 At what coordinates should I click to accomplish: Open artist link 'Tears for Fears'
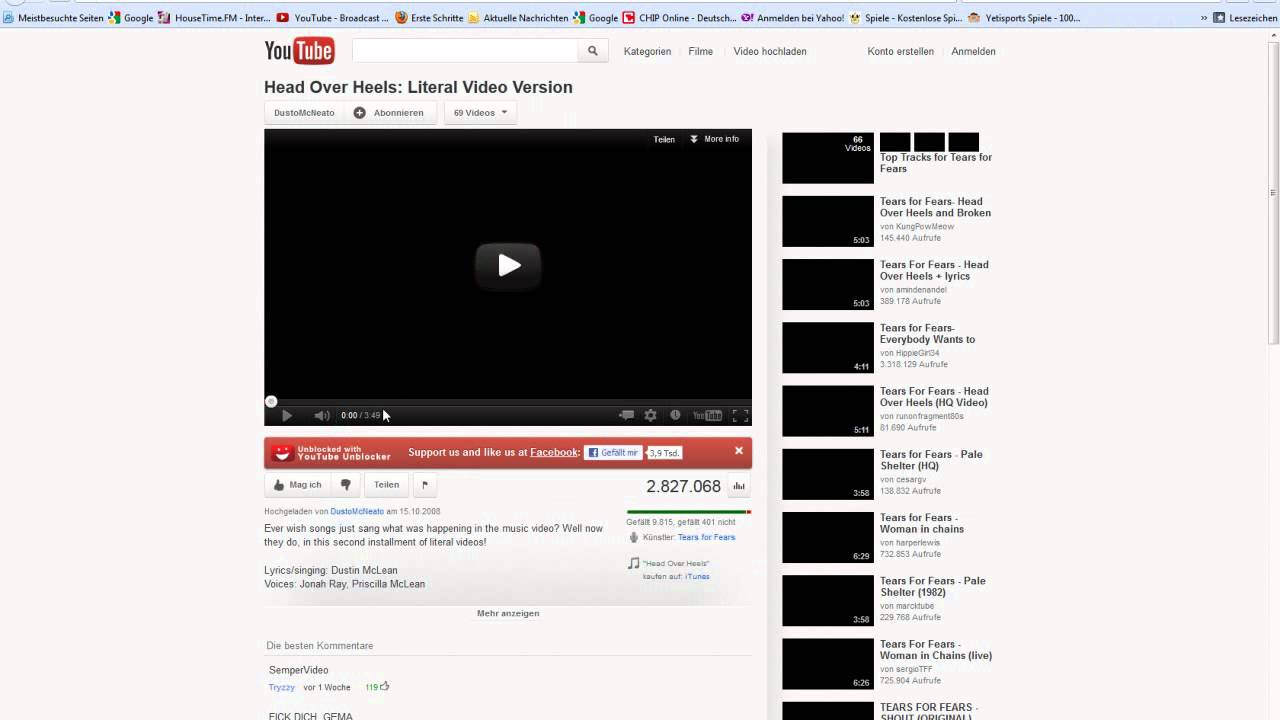point(706,537)
